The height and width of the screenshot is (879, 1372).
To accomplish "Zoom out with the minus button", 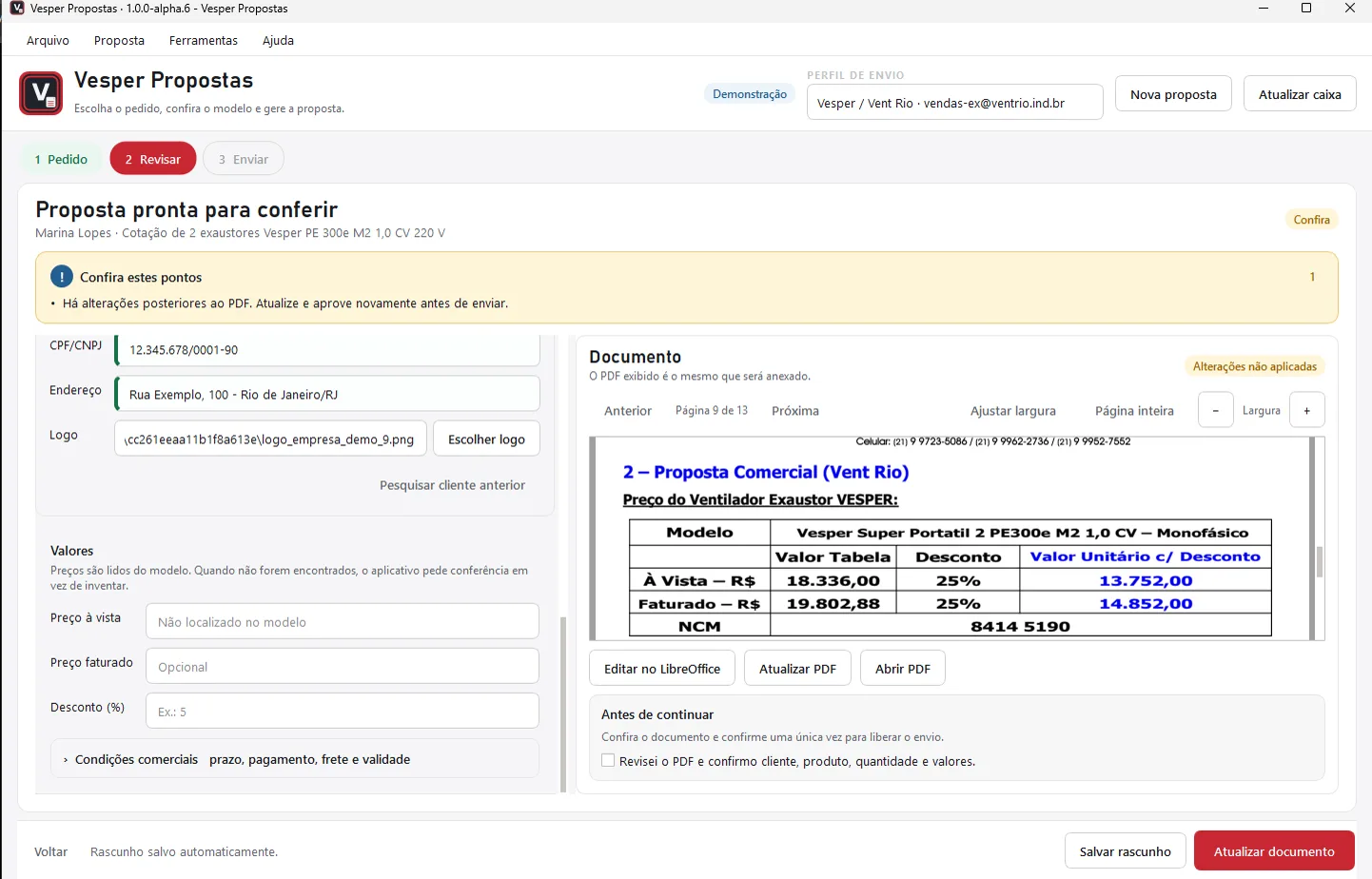I will tap(1215, 411).
